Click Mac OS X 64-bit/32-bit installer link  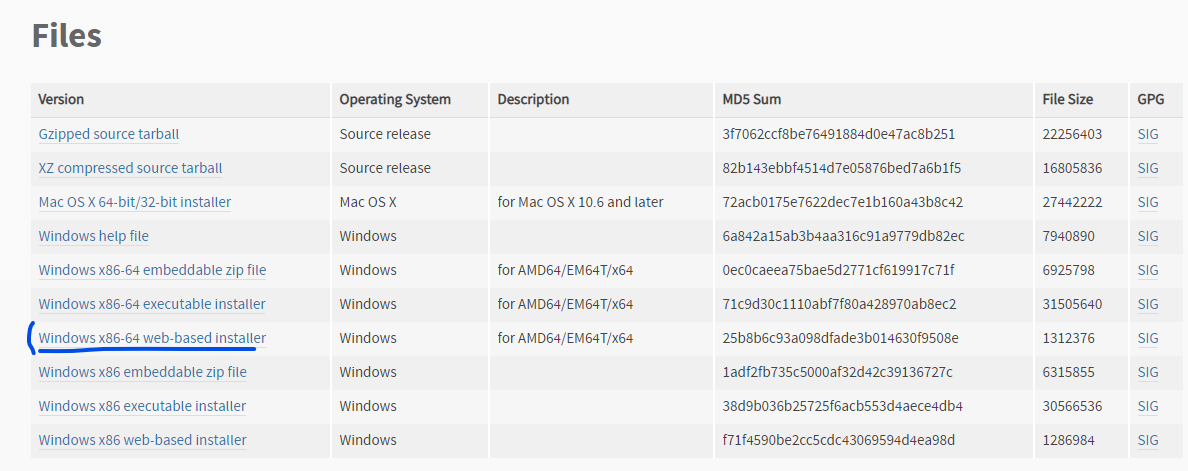click(135, 202)
